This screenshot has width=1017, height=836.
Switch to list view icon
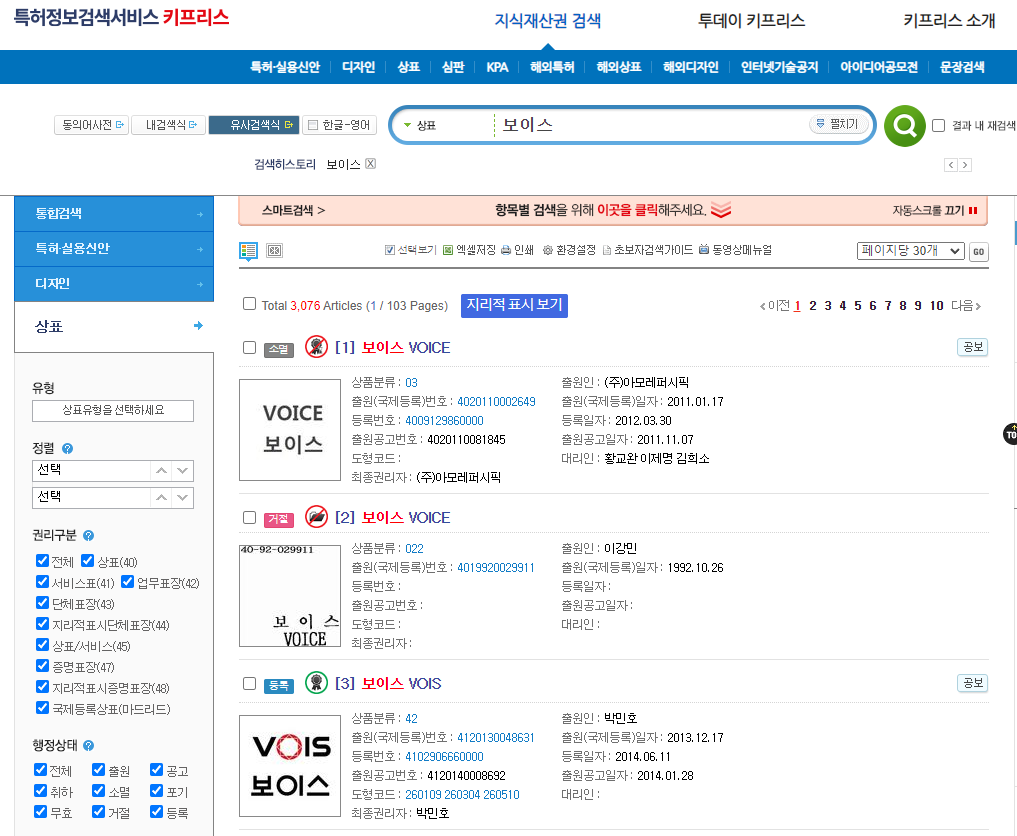point(248,250)
